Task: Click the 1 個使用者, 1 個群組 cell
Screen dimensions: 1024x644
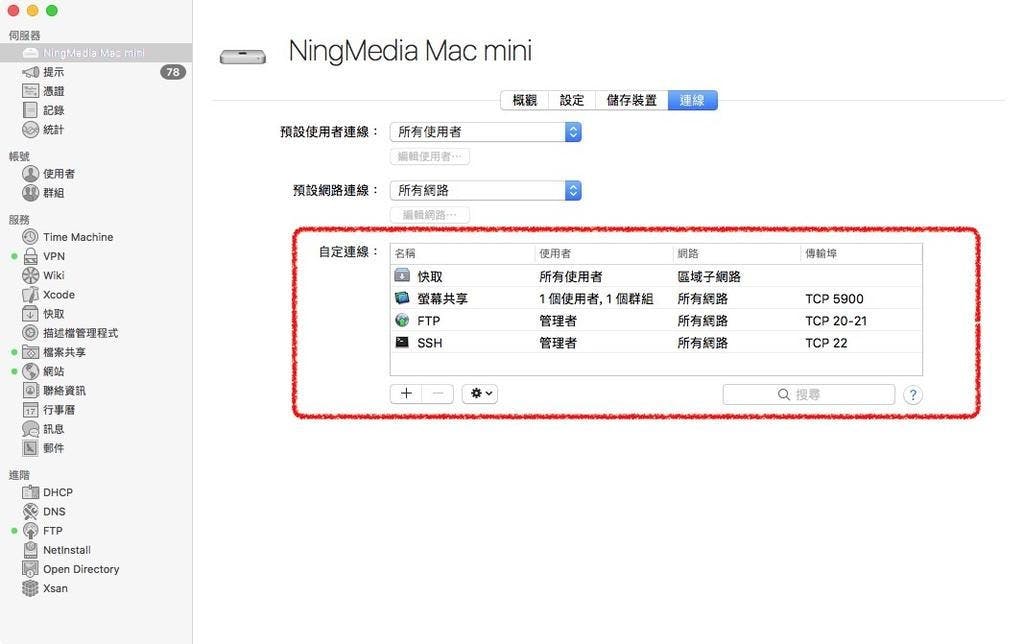Action: (596, 298)
